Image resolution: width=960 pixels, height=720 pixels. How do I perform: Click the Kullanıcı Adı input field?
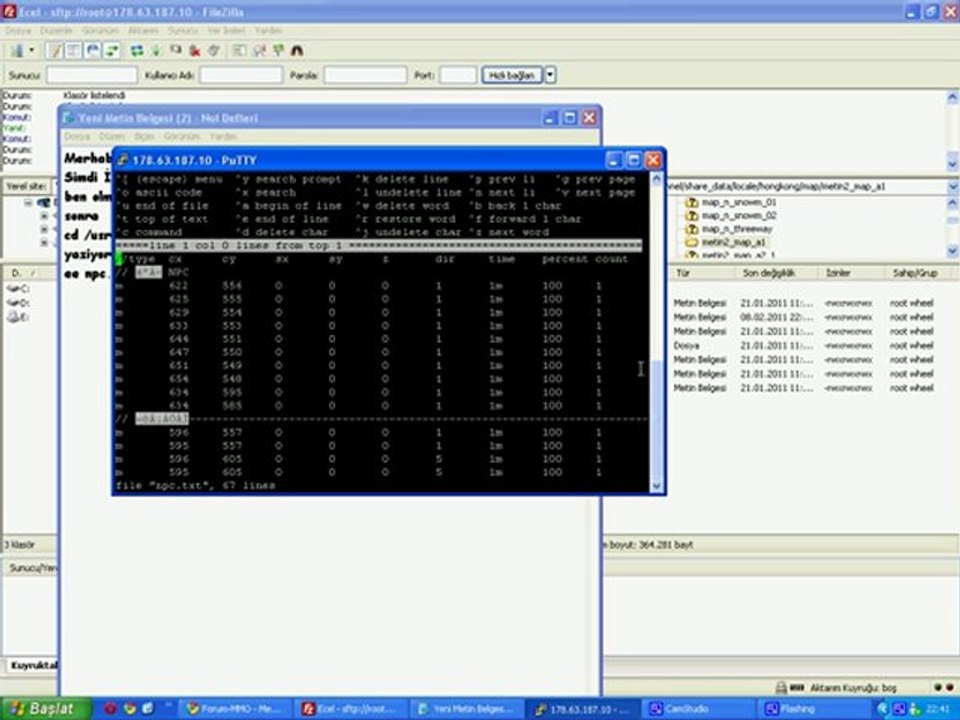pos(241,75)
